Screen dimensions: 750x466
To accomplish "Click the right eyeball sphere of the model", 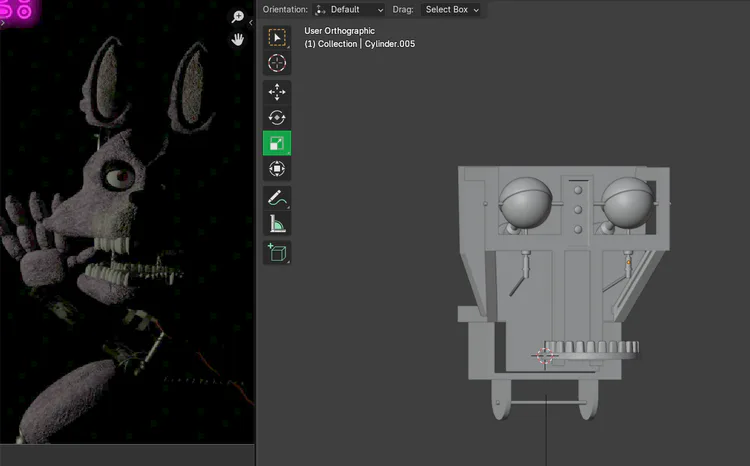I will coord(628,202).
